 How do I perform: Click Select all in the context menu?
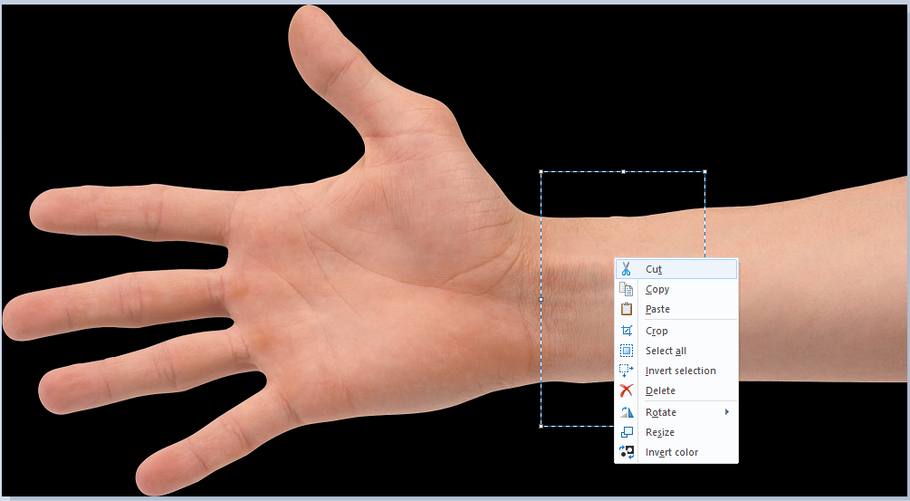677,351
